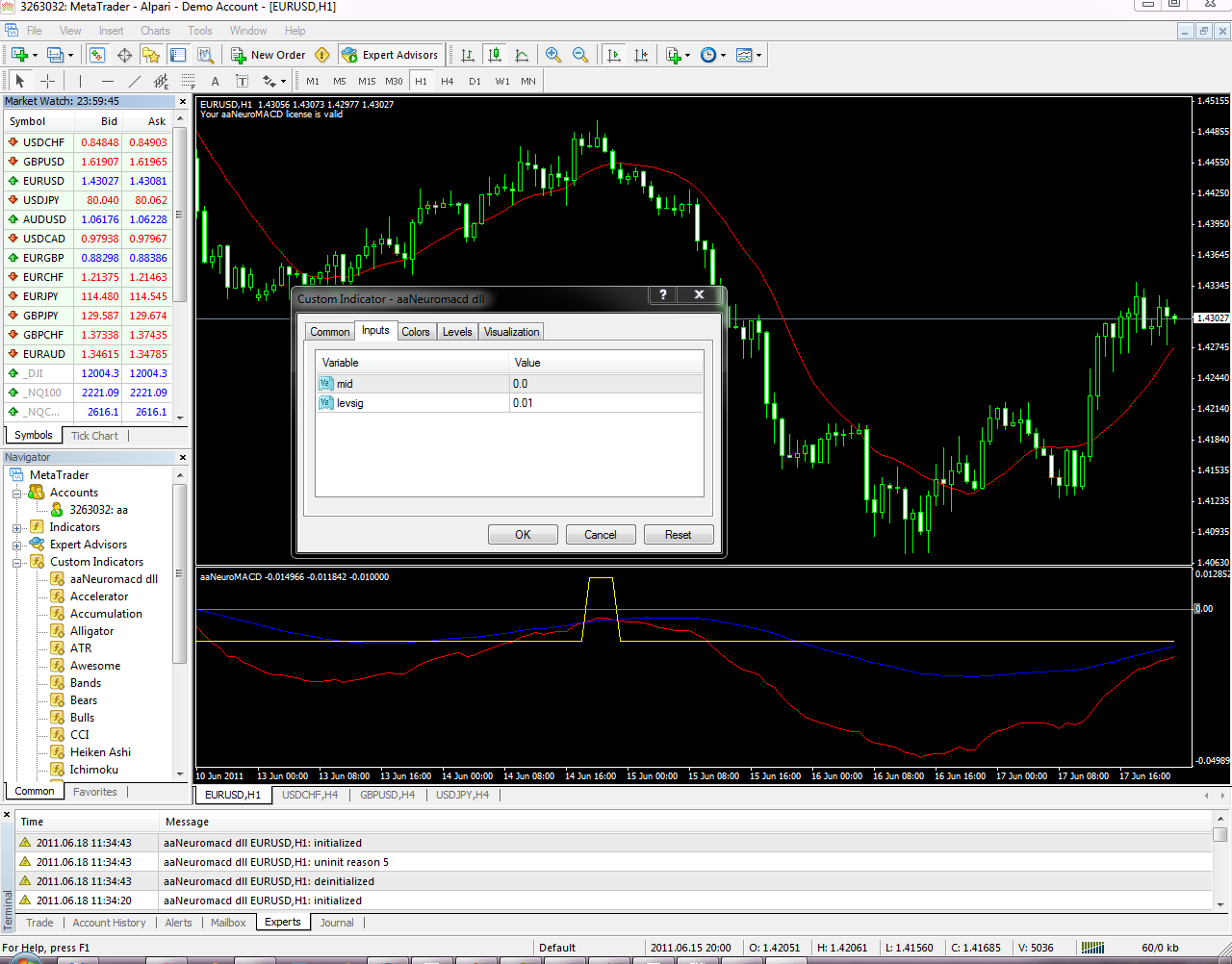Zoom in on the chart

coord(553,55)
